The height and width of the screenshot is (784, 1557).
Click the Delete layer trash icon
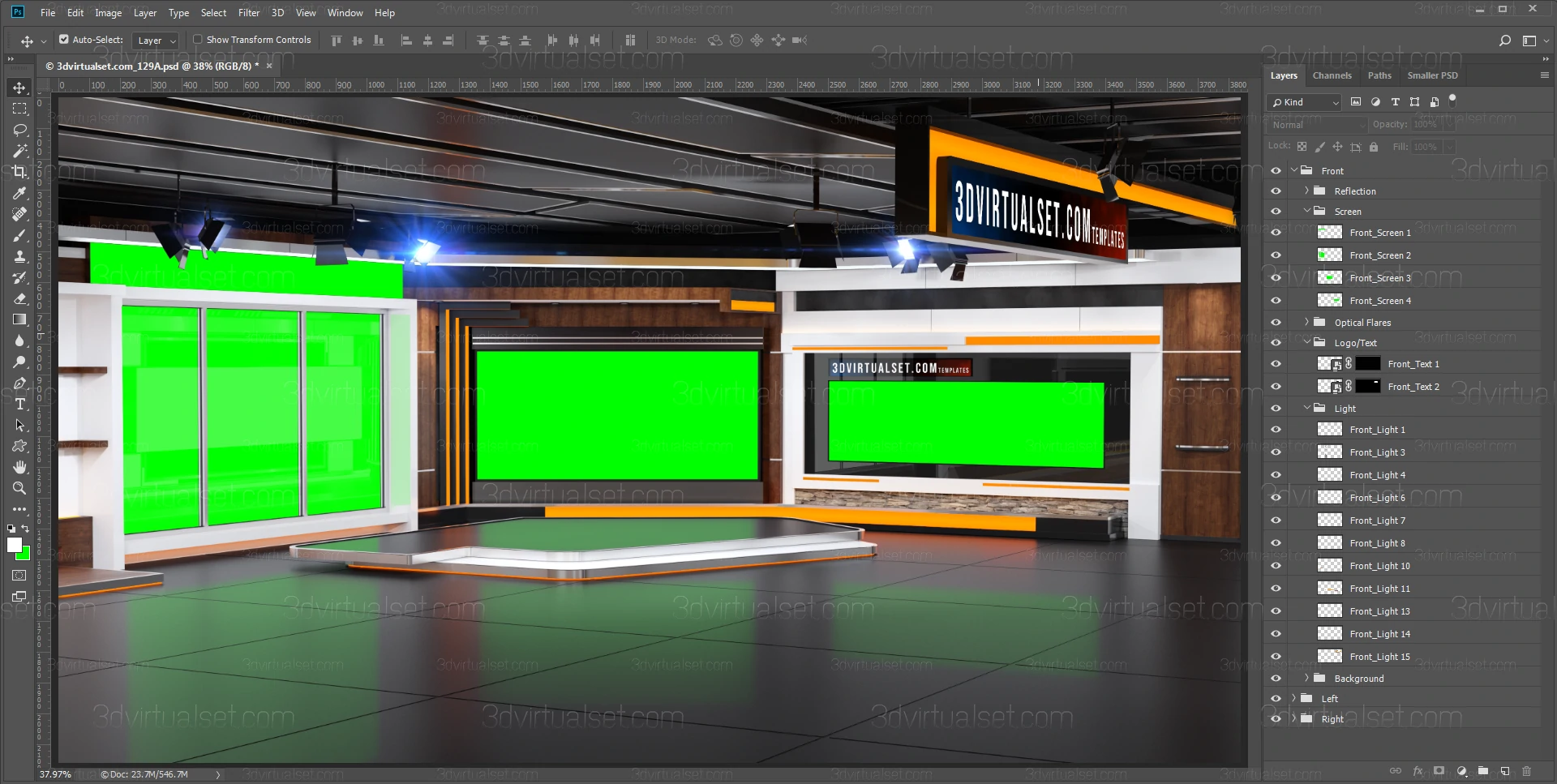point(1527,771)
